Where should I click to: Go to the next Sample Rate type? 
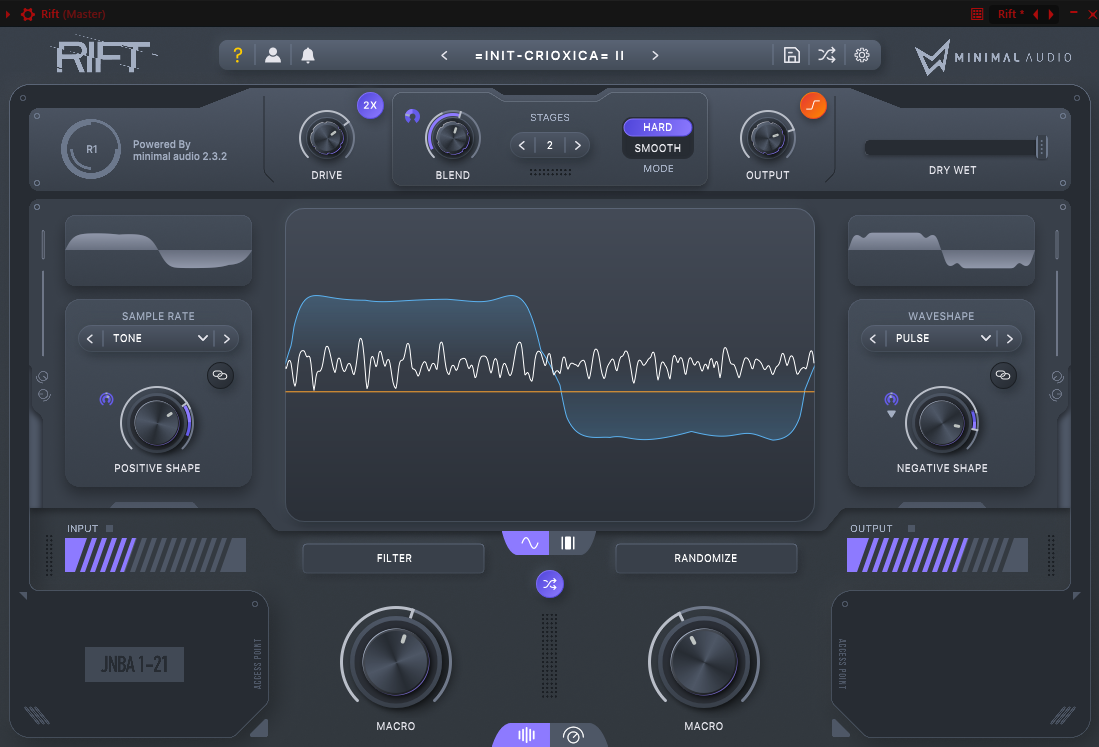pos(226,338)
